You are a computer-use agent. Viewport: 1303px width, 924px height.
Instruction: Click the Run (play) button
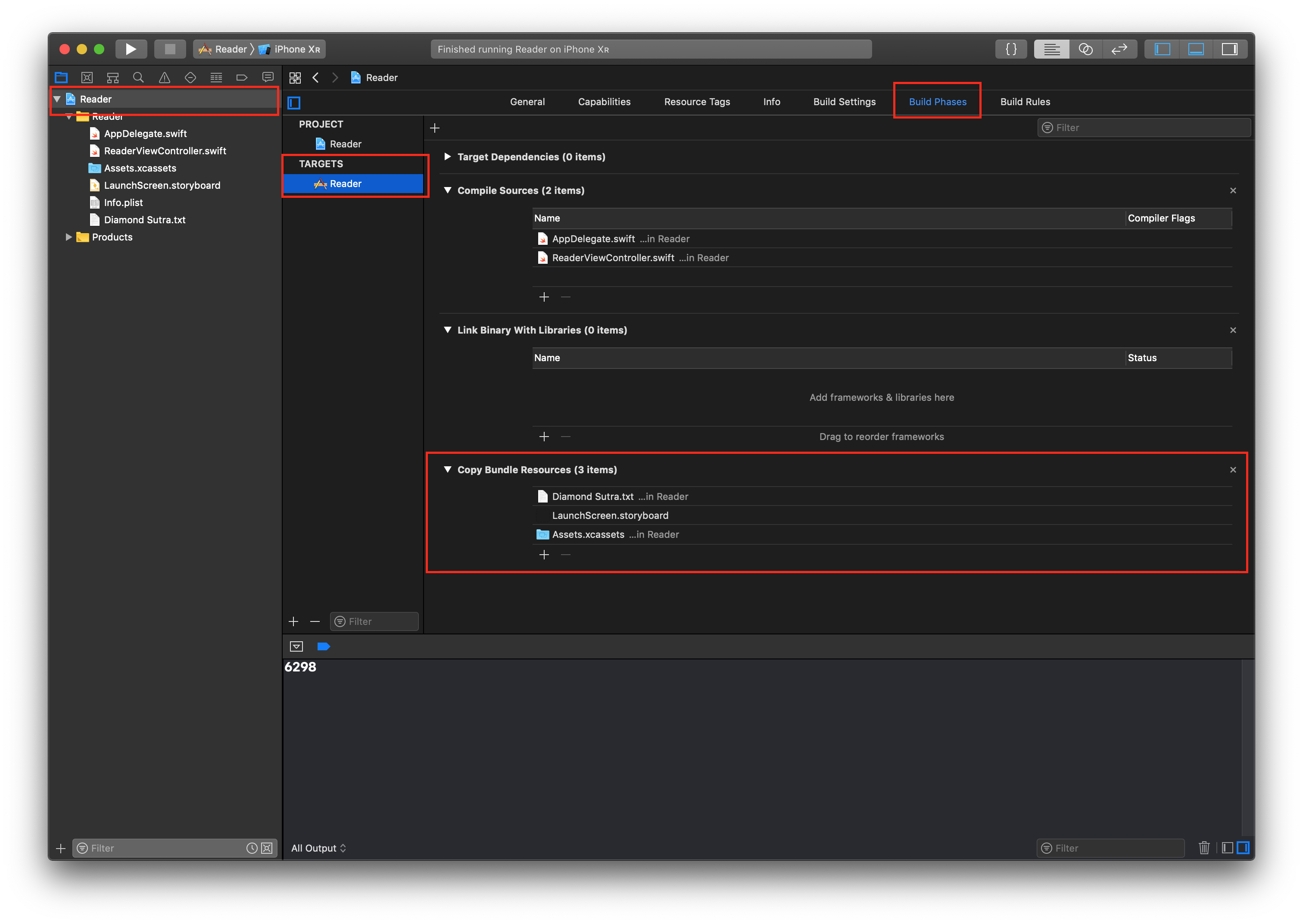click(x=131, y=49)
